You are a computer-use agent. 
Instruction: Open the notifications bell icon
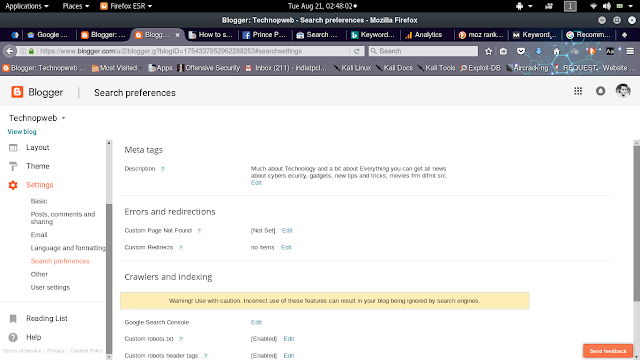coord(600,91)
